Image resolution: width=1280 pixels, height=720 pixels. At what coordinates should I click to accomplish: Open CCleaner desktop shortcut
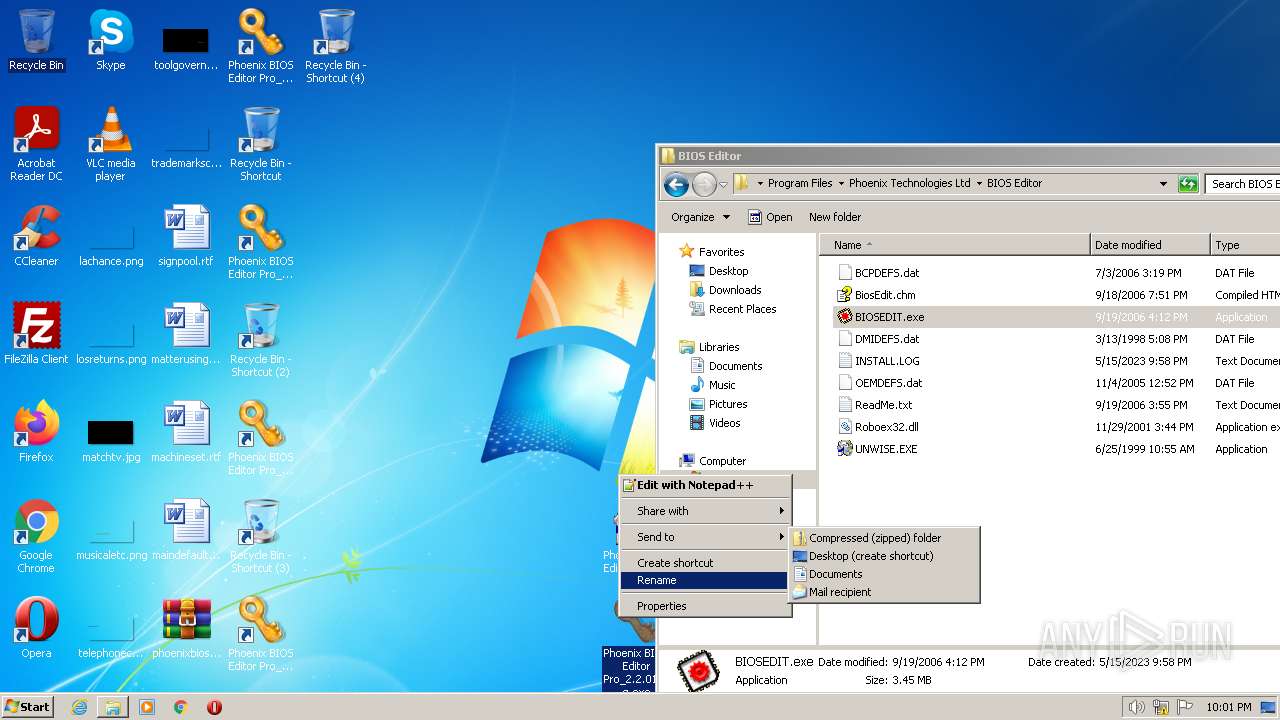tap(36, 236)
